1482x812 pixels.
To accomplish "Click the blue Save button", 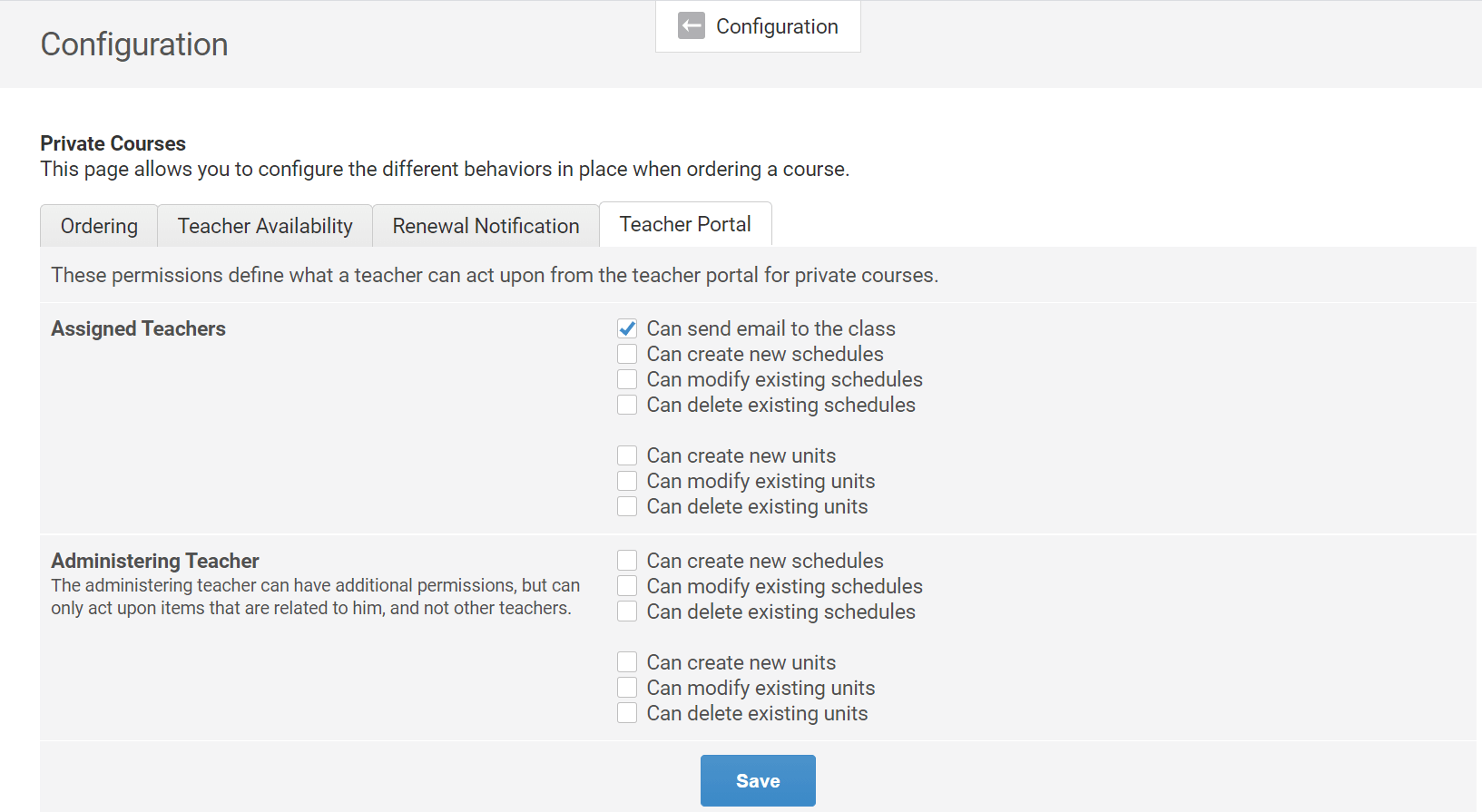I will [758, 780].
